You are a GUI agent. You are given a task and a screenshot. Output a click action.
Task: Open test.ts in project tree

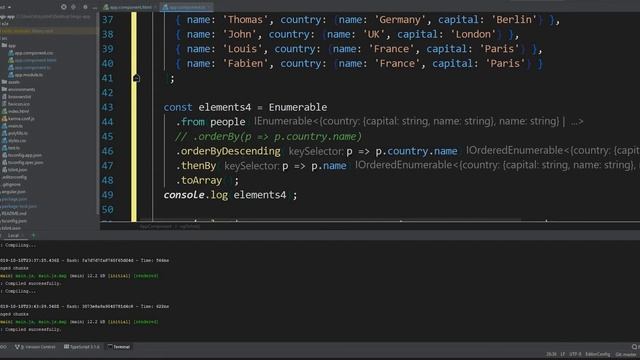[x=11, y=148]
